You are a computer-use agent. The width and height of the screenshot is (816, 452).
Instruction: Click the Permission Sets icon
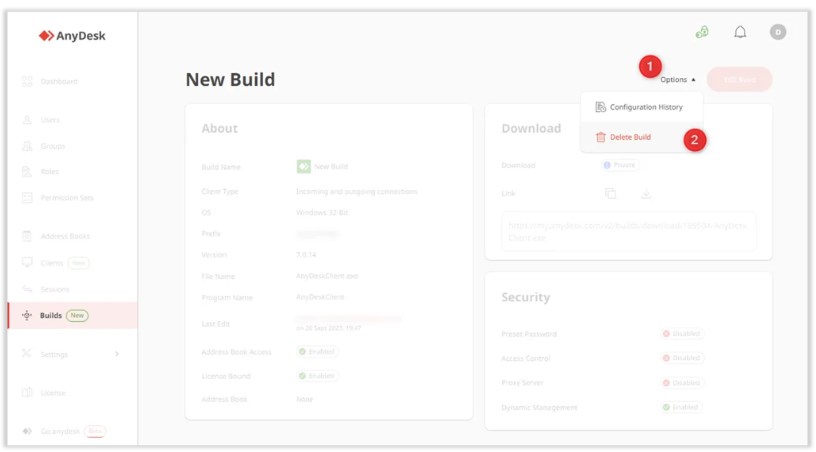click(x=27, y=198)
